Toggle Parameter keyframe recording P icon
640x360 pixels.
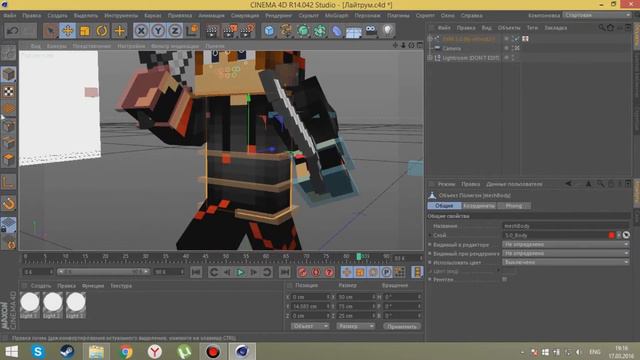(386, 272)
